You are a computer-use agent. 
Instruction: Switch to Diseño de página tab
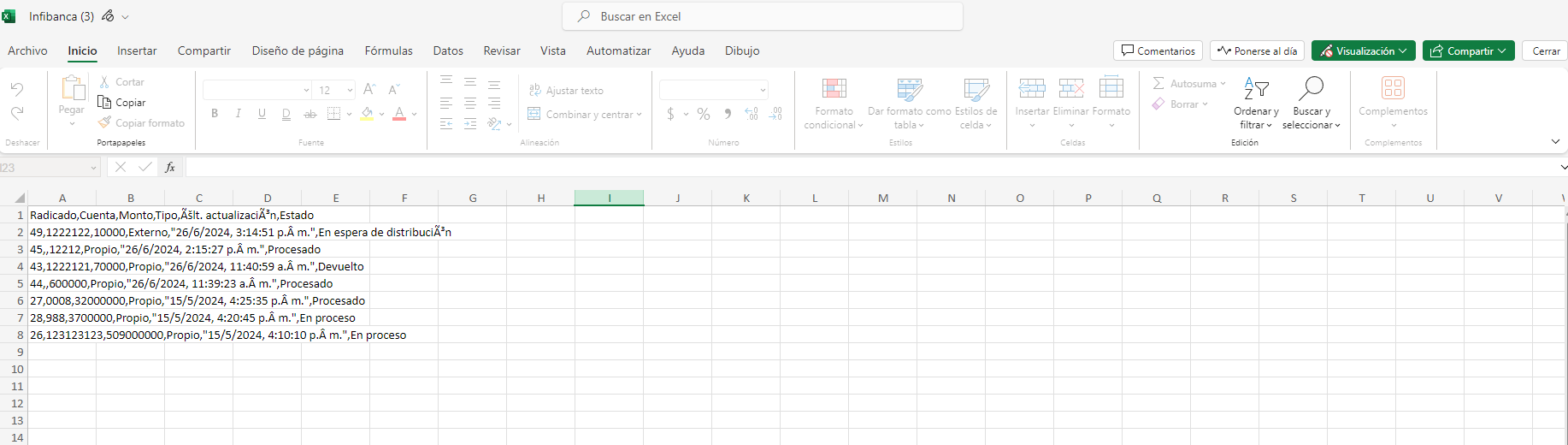(x=298, y=50)
